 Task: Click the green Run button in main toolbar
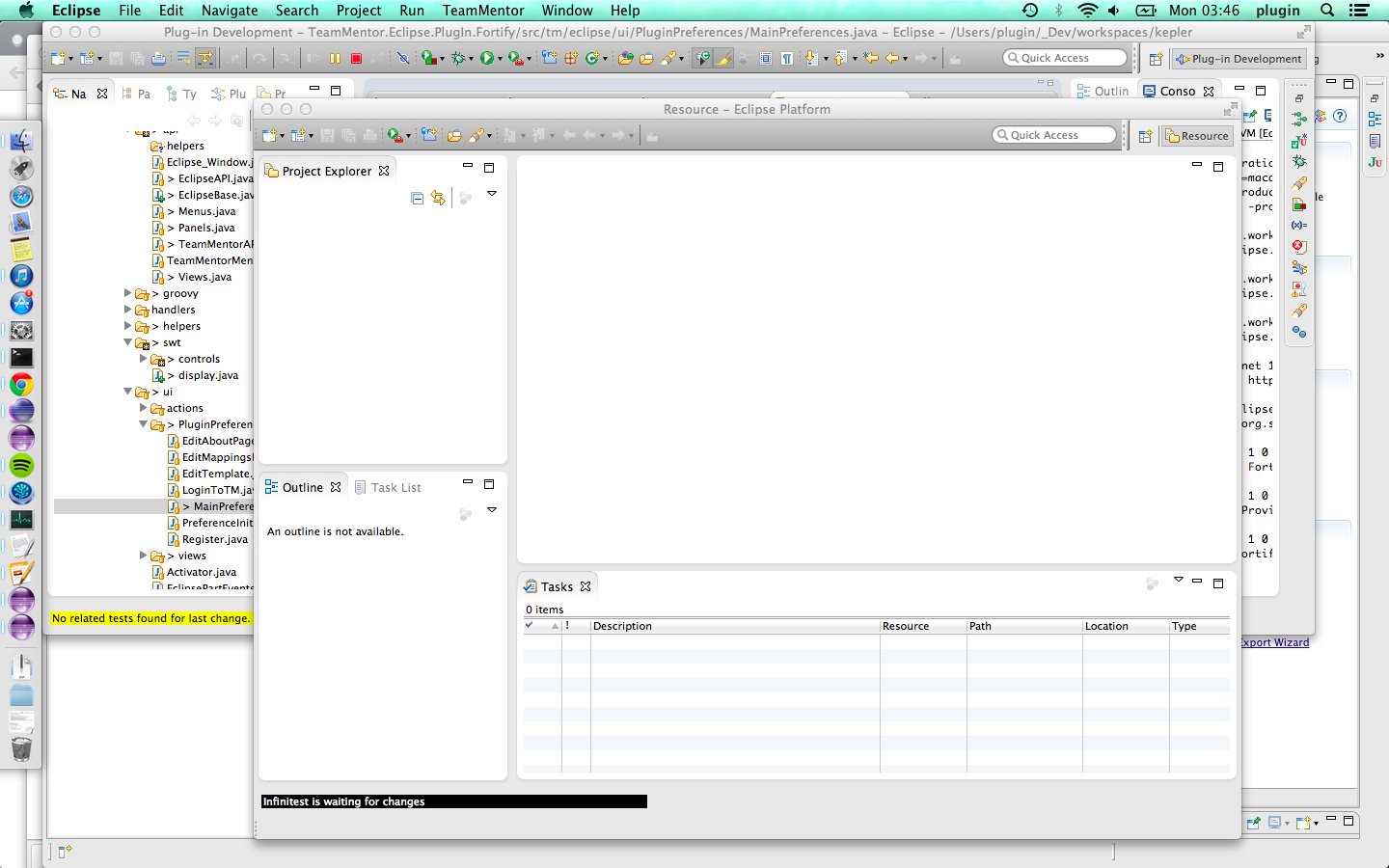point(487,59)
